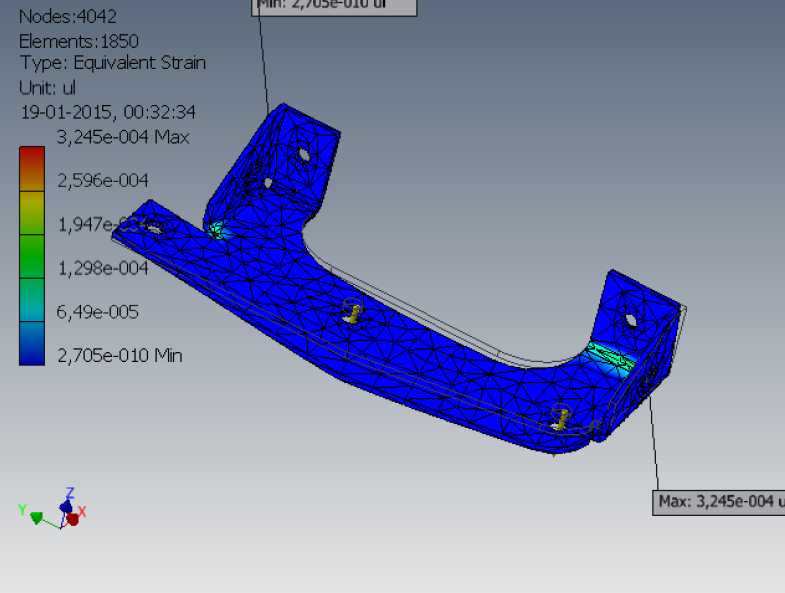This screenshot has height=593, width=785.
Task: Click the Nodes:4042 text
Action: point(68,17)
